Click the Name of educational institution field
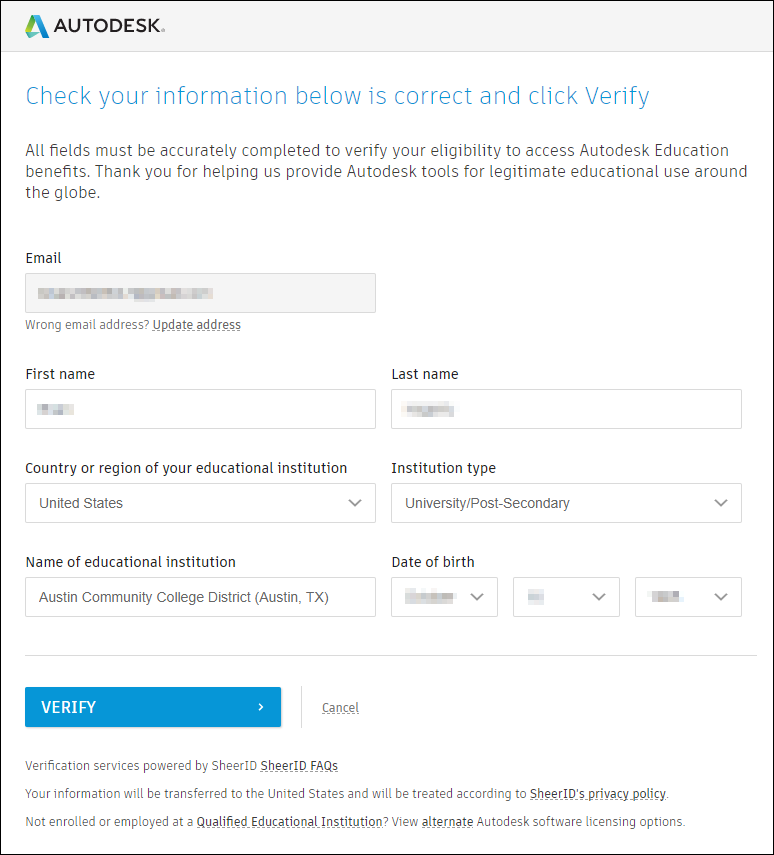This screenshot has width=774, height=855. coord(200,597)
